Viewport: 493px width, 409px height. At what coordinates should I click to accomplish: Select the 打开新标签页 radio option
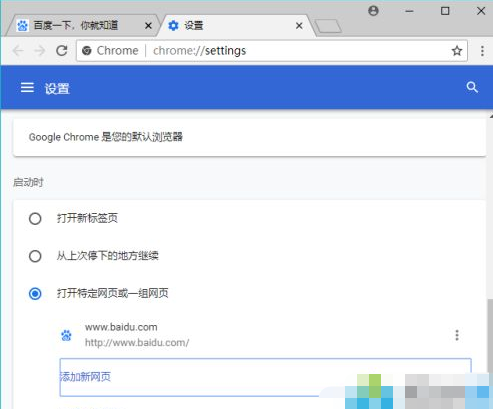tap(35, 219)
